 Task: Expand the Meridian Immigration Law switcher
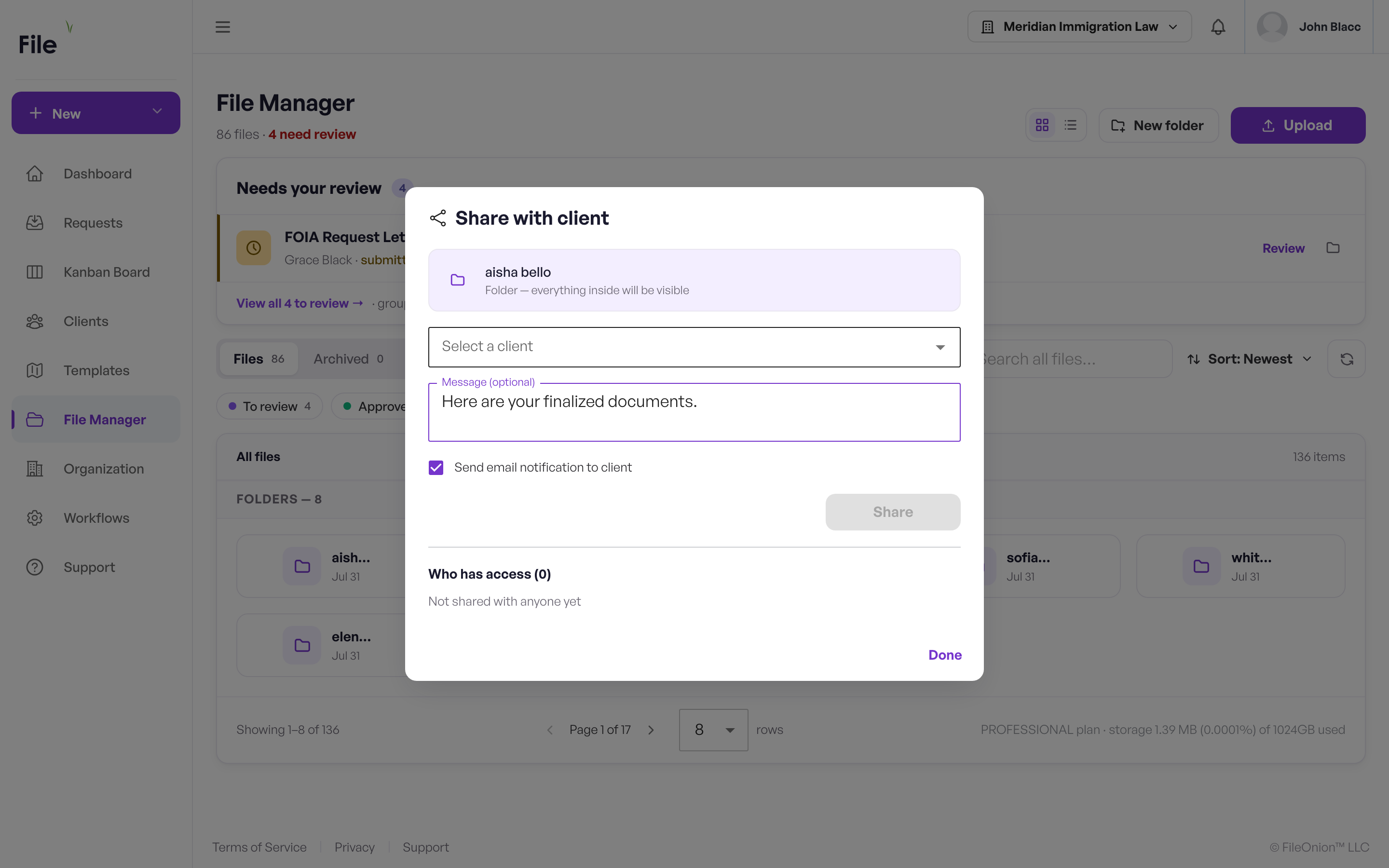[1079, 27]
